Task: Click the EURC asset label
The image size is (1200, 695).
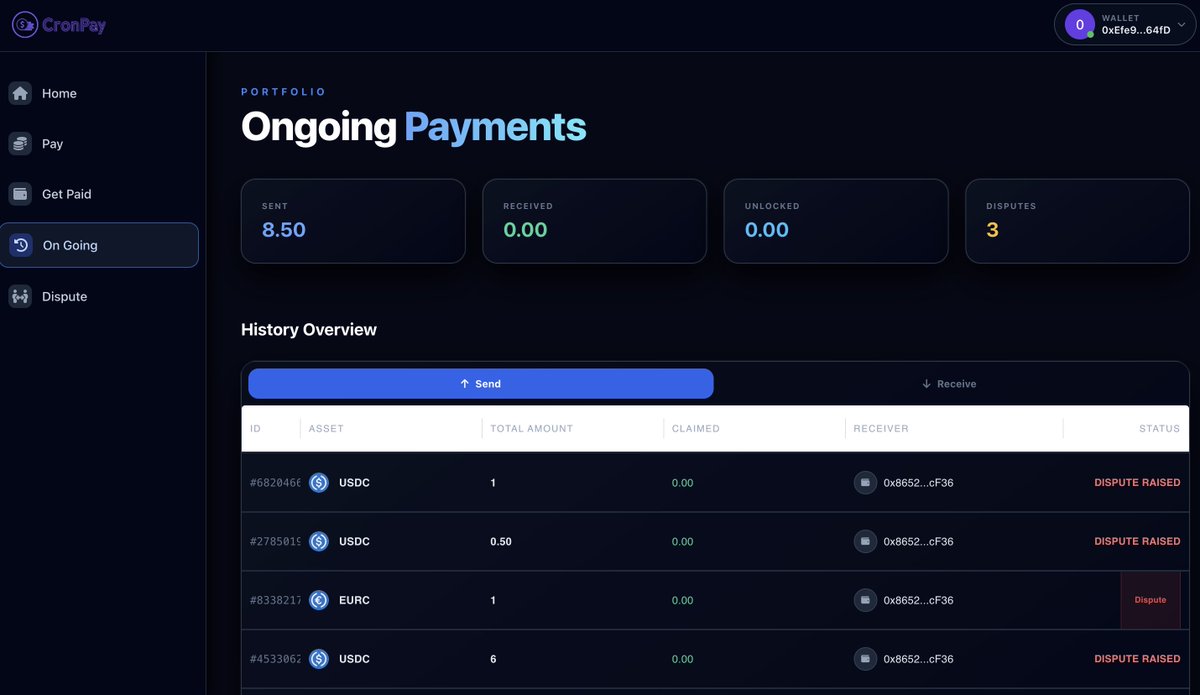Action: (354, 601)
